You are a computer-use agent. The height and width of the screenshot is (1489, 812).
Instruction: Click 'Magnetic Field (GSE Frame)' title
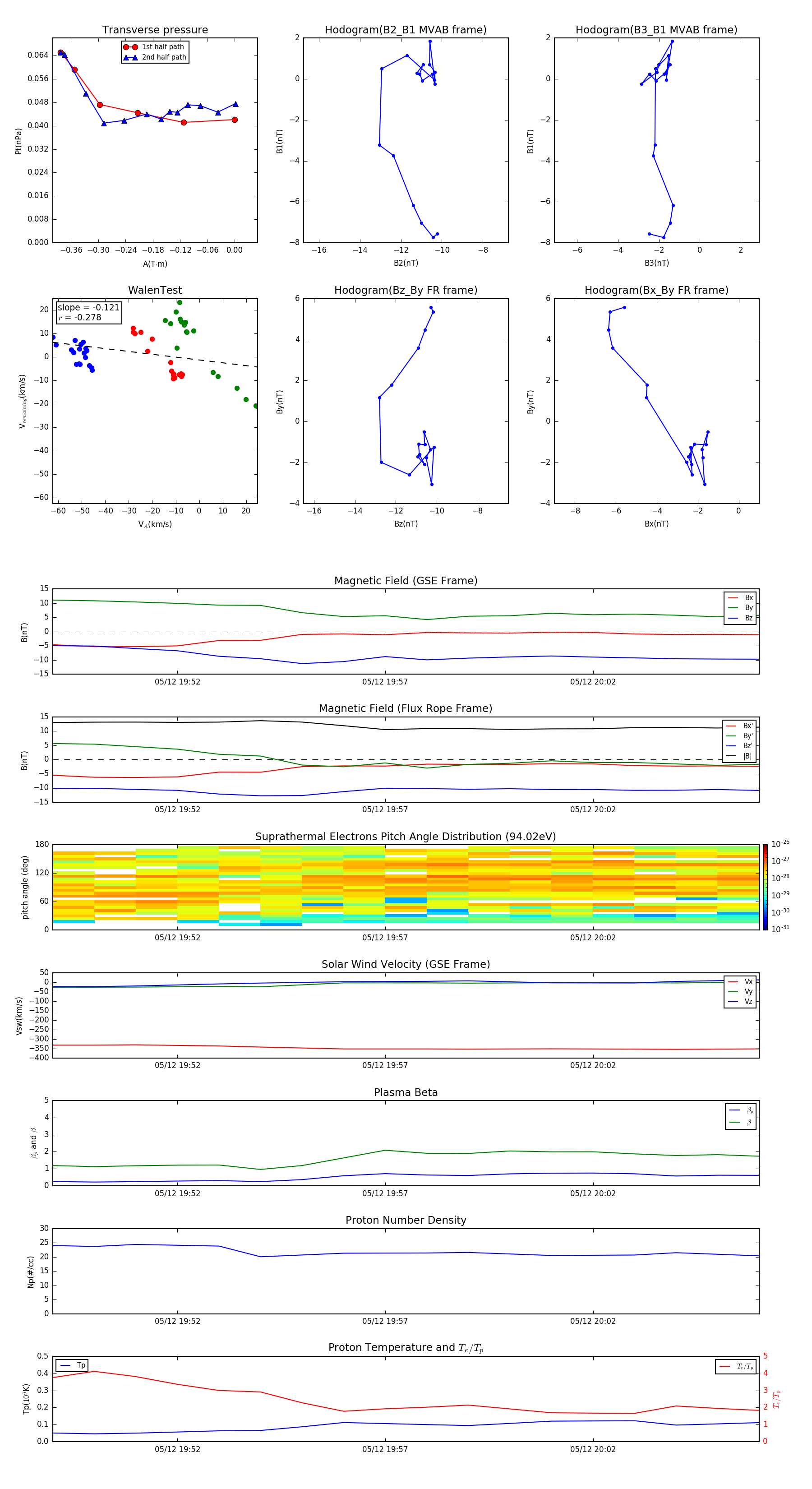click(406, 581)
